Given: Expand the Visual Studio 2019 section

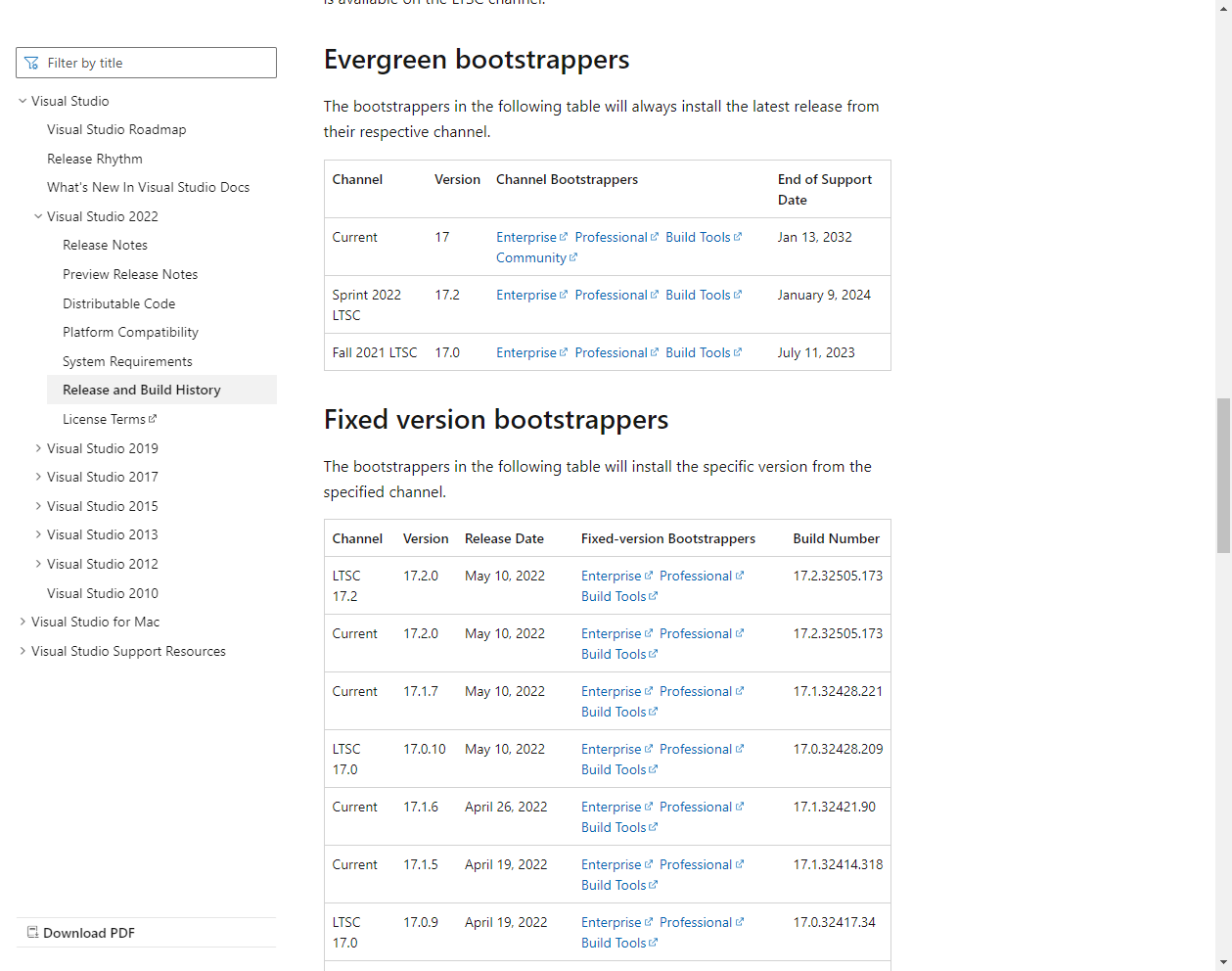Looking at the screenshot, I should click(38, 448).
